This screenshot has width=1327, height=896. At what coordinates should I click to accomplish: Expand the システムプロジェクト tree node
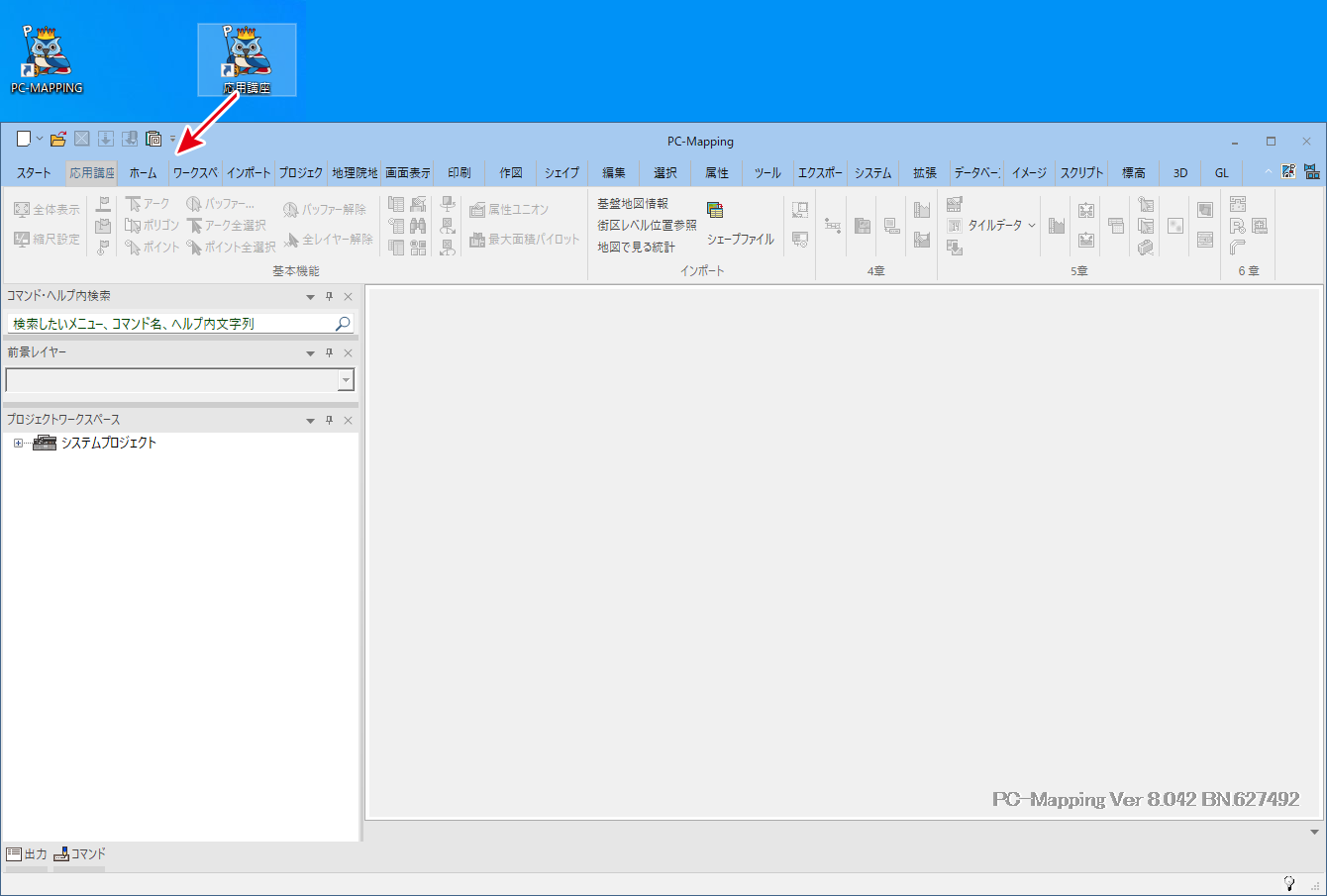click(18, 444)
